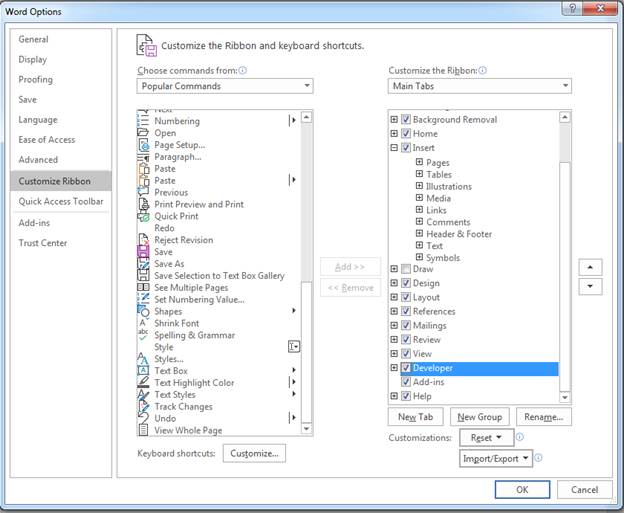Click the Shrink Font icon
Image resolution: width=624 pixels, height=513 pixels.
pos(143,323)
